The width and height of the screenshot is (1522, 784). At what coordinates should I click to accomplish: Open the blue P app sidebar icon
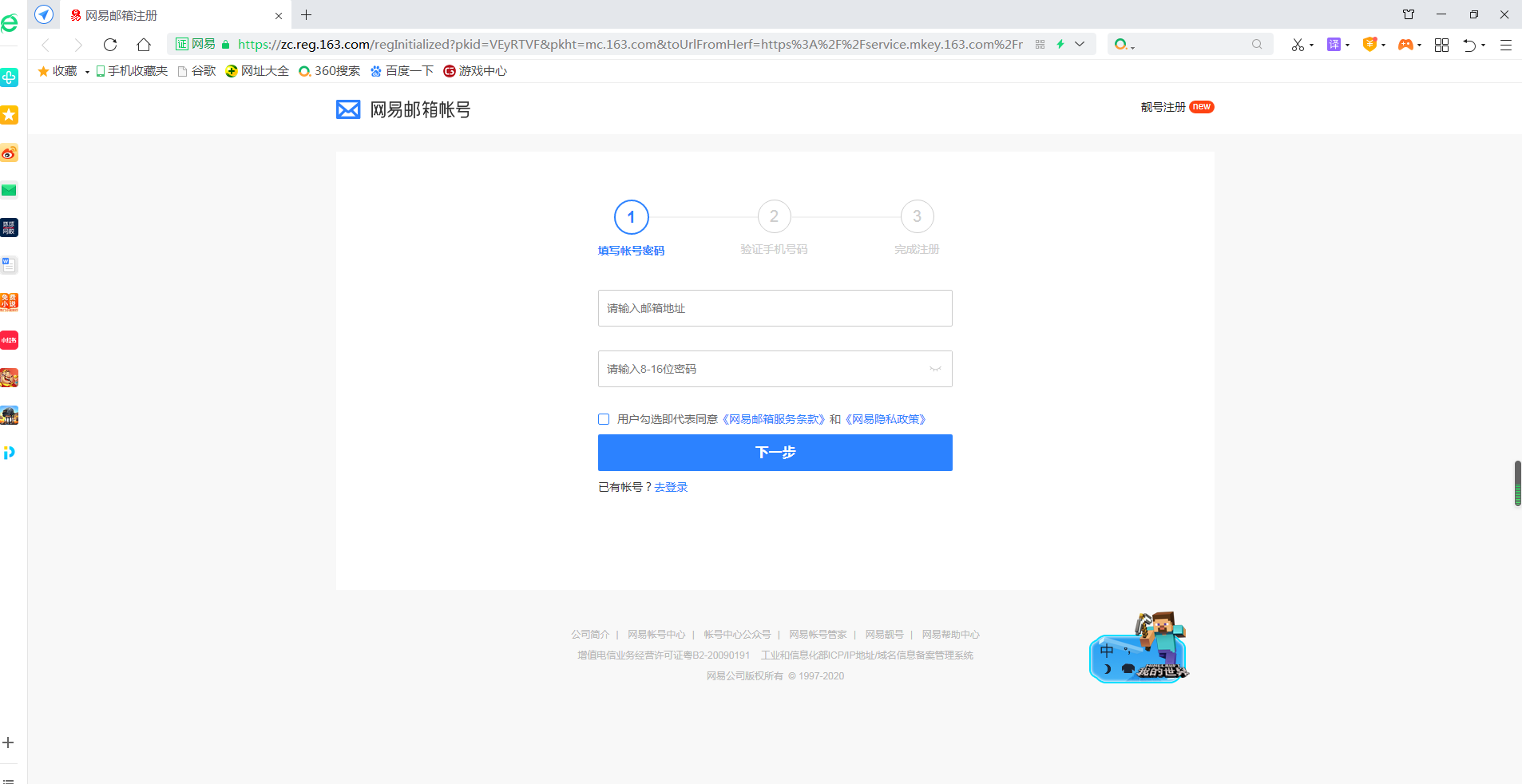point(9,453)
